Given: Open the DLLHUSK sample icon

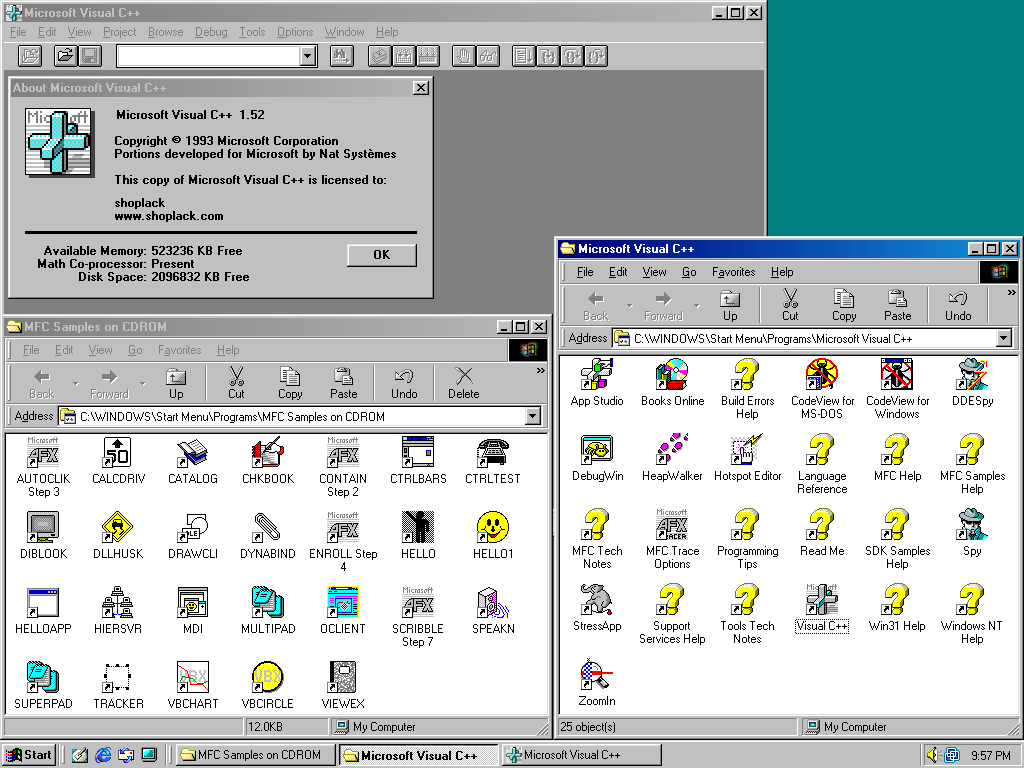Looking at the screenshot, I should (118, 526).
